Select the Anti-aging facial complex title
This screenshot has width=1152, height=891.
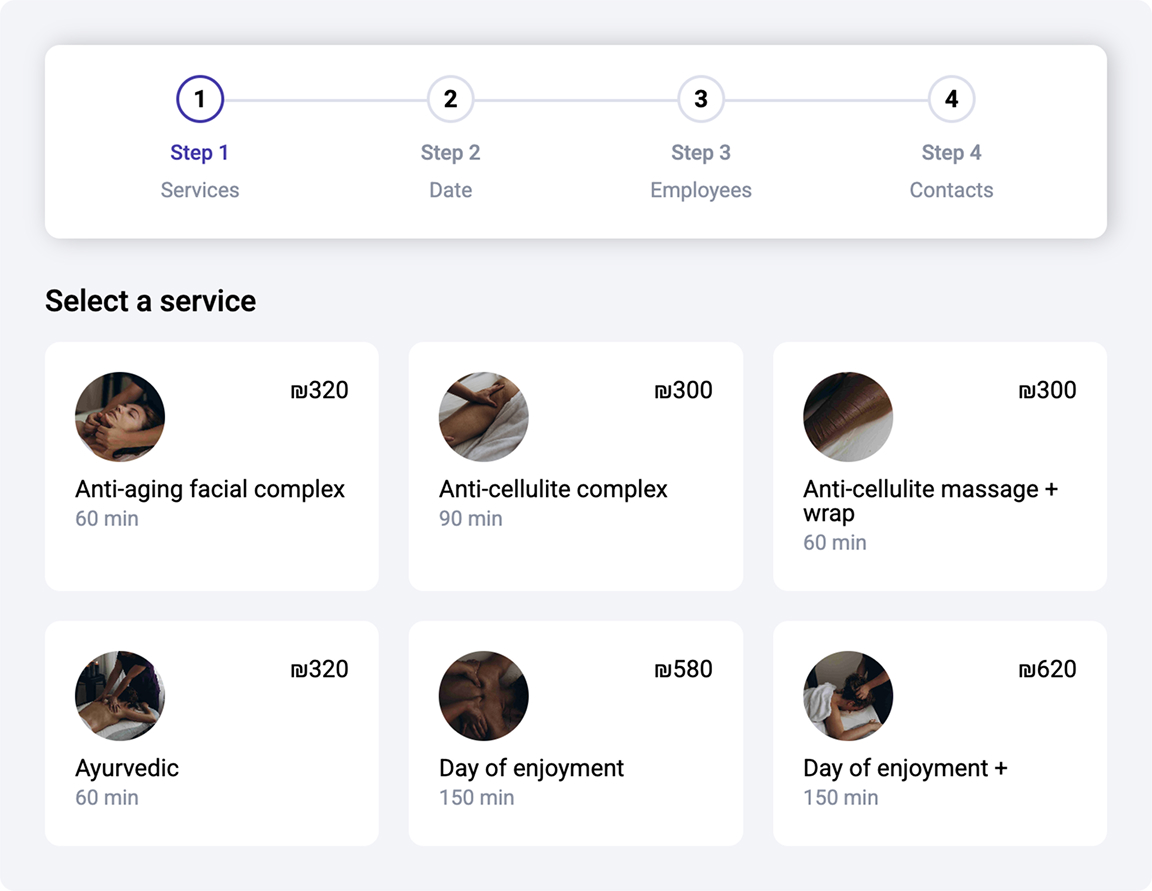point(210,489)
